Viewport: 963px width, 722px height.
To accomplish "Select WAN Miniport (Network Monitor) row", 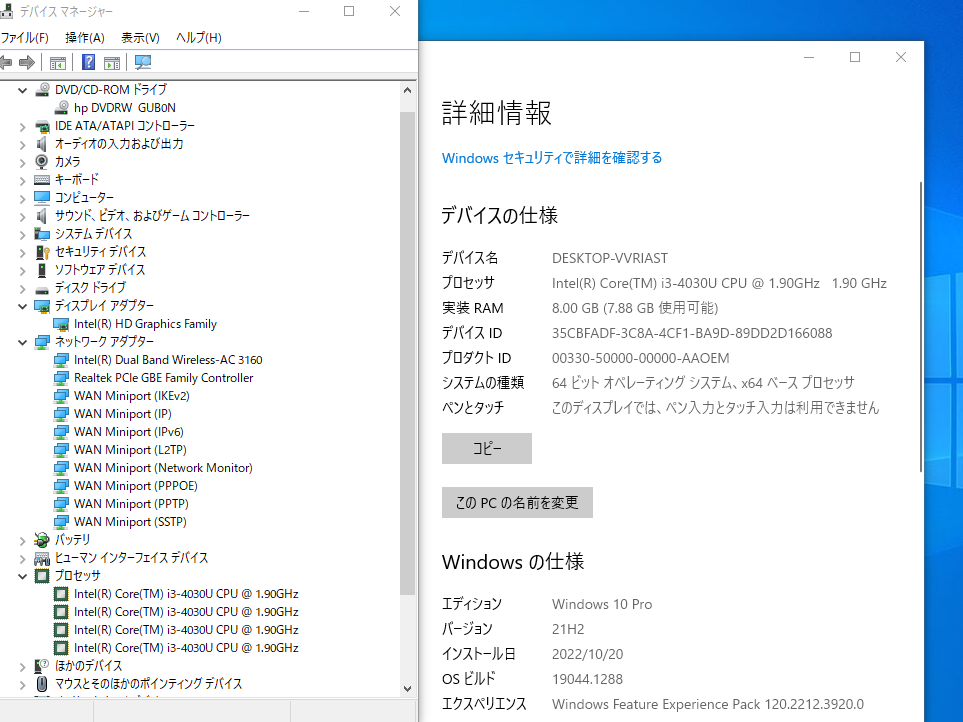I will point(163,468).
